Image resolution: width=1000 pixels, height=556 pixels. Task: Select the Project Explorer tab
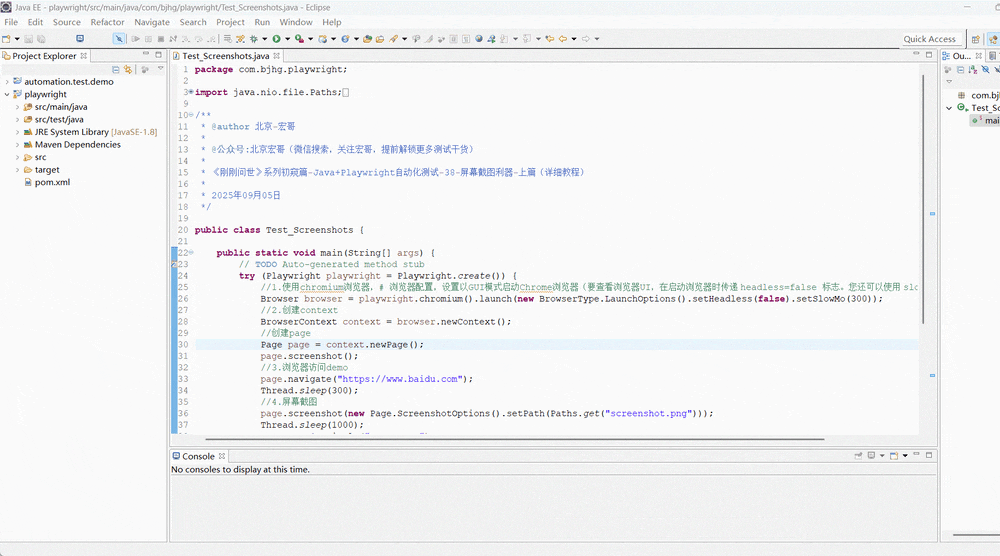[44, 56]
